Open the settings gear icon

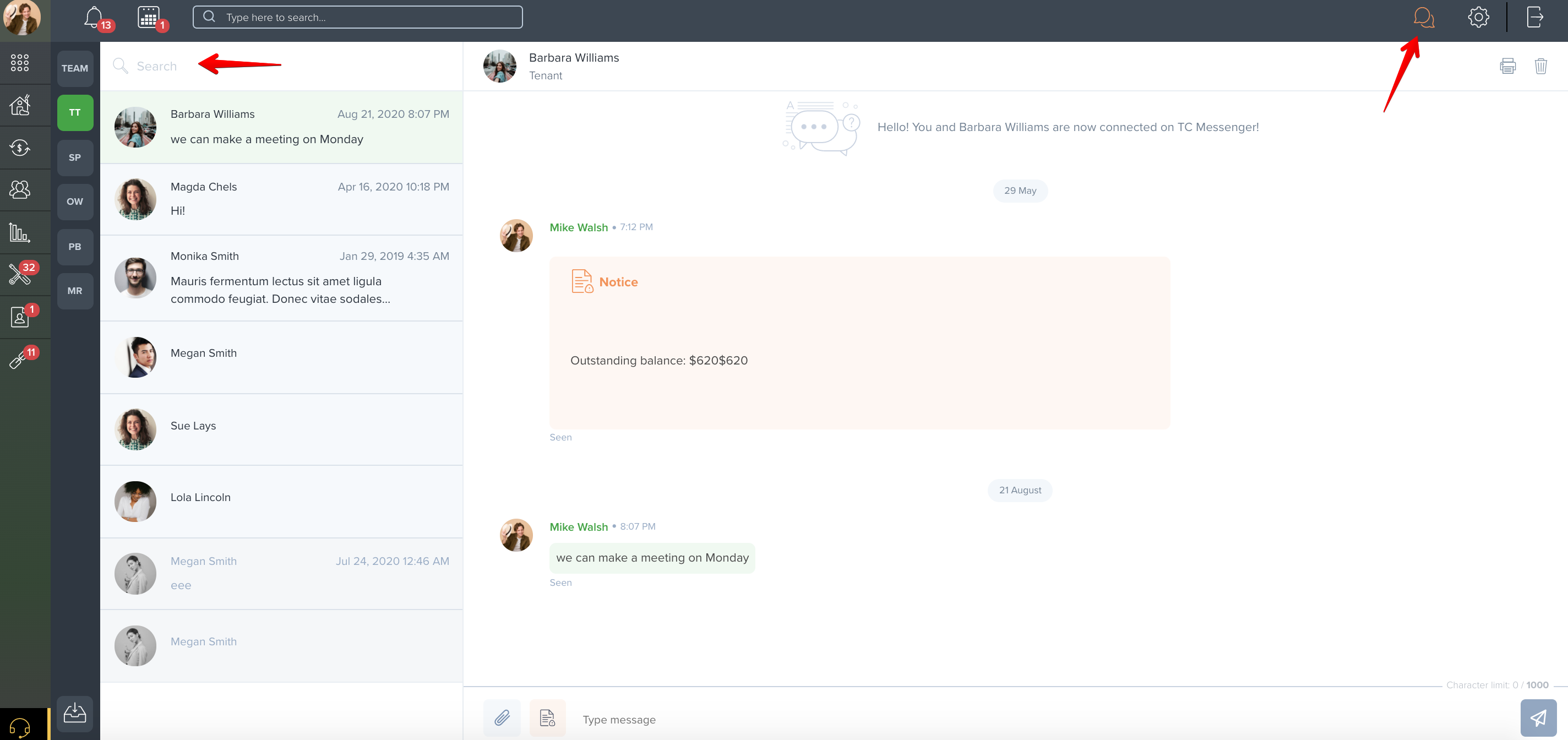point(1478,17)
